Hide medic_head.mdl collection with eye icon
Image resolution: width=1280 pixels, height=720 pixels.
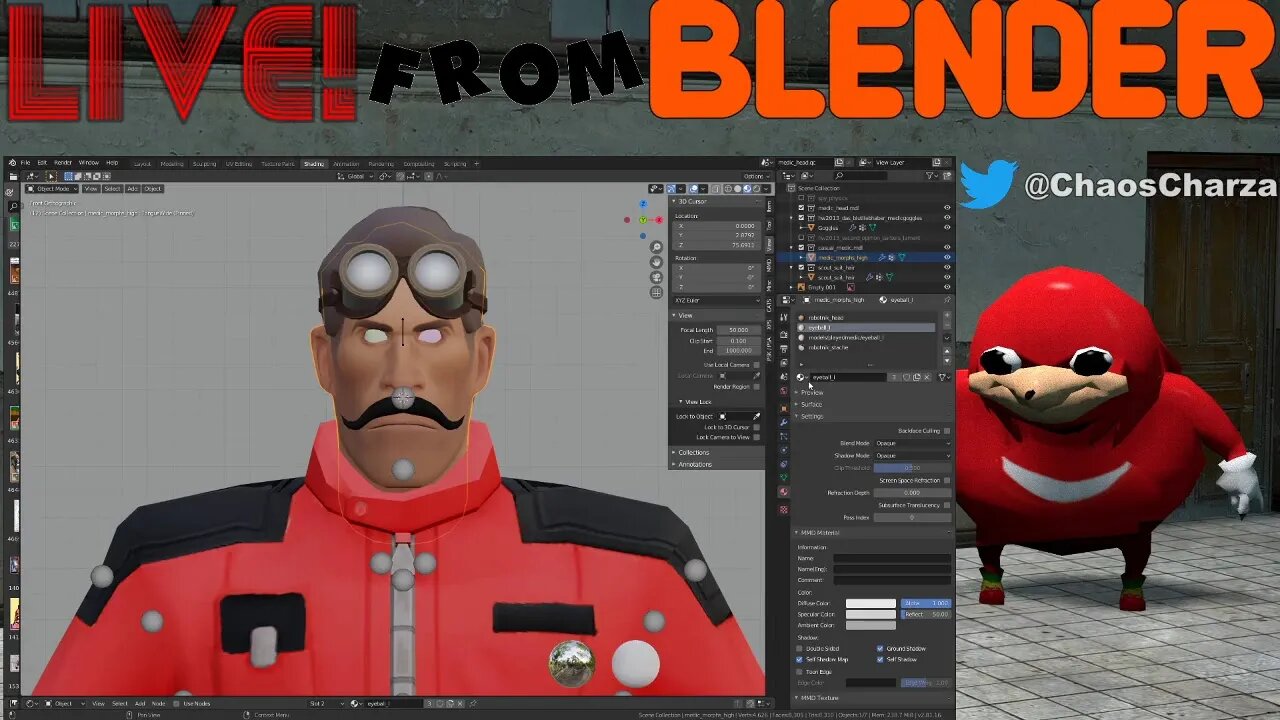click(x=947, y=207)
